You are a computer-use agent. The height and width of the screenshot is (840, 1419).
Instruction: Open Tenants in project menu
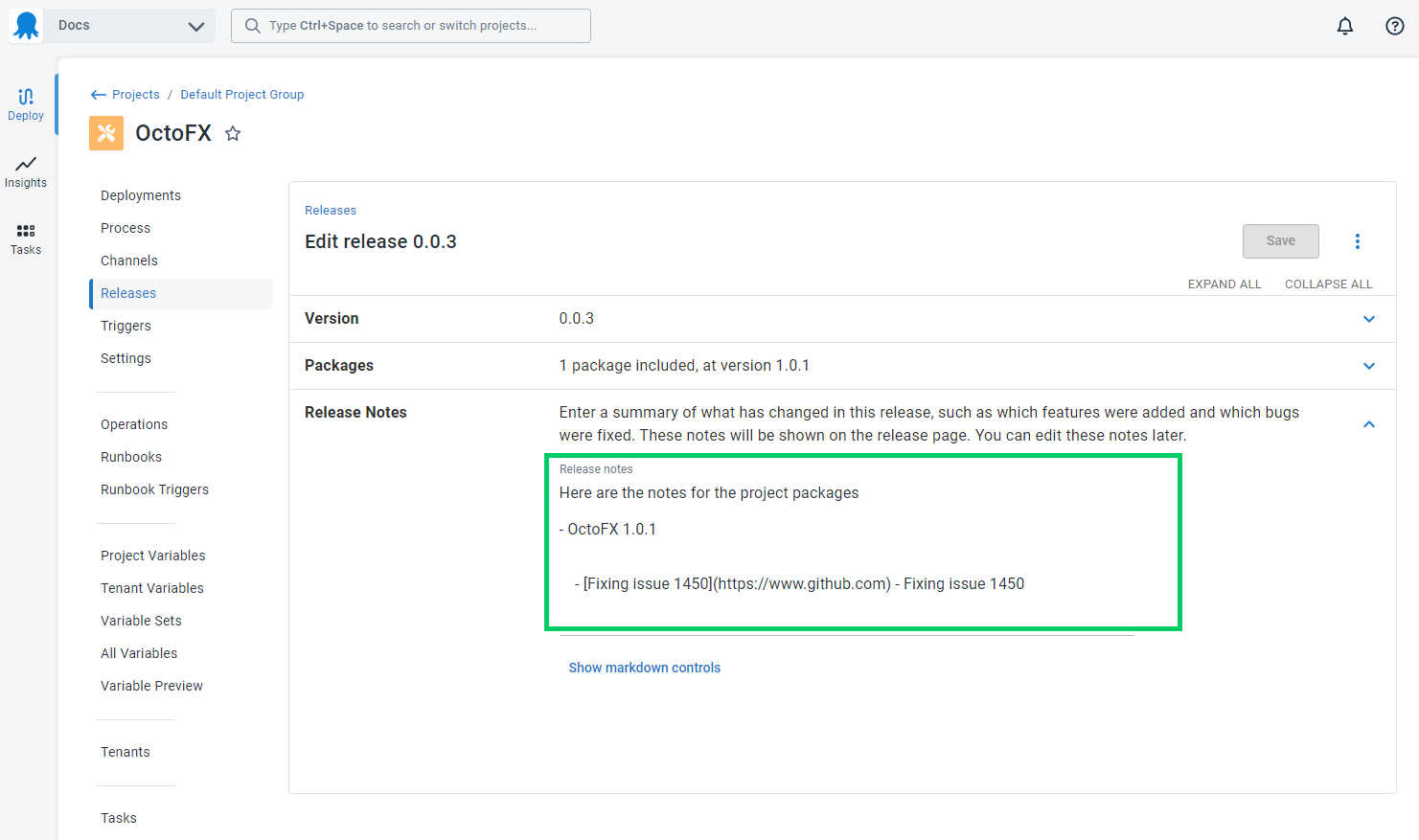126,752
